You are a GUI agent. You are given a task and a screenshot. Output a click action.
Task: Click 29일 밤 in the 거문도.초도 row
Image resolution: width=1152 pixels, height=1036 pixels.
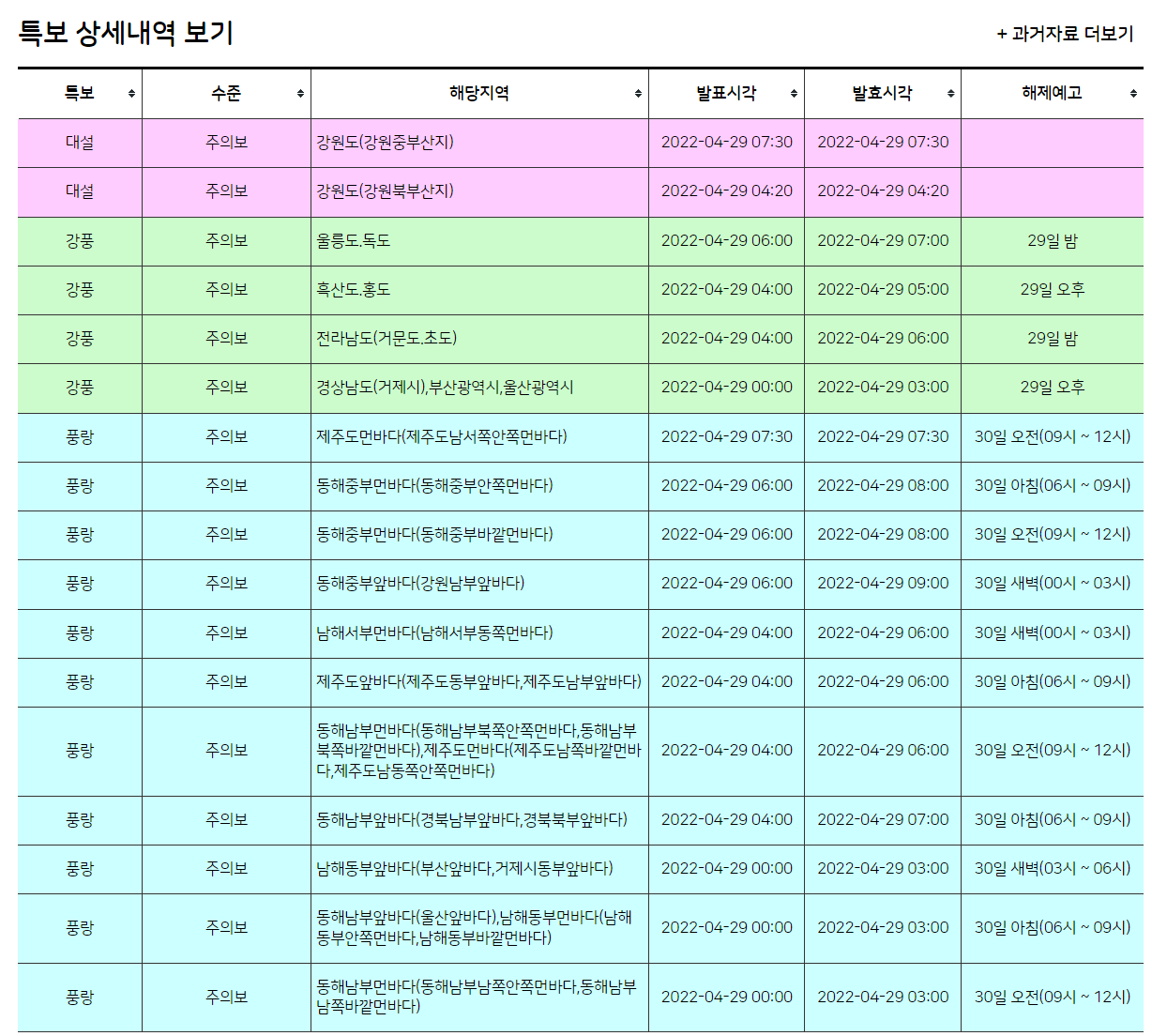pos(1053,339)
